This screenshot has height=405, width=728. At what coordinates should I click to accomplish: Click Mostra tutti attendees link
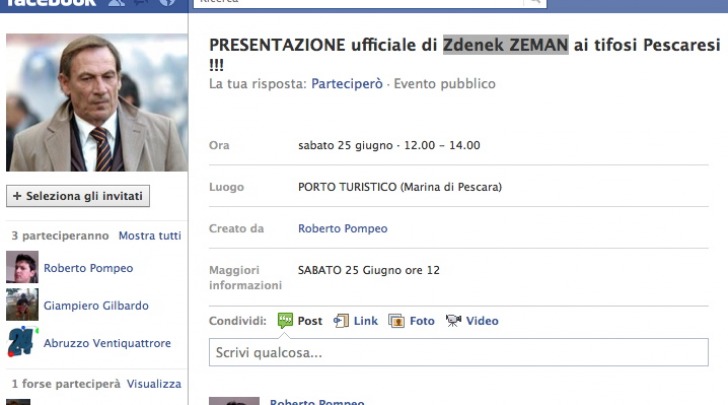pyautogui.click(x=150, y=235)
